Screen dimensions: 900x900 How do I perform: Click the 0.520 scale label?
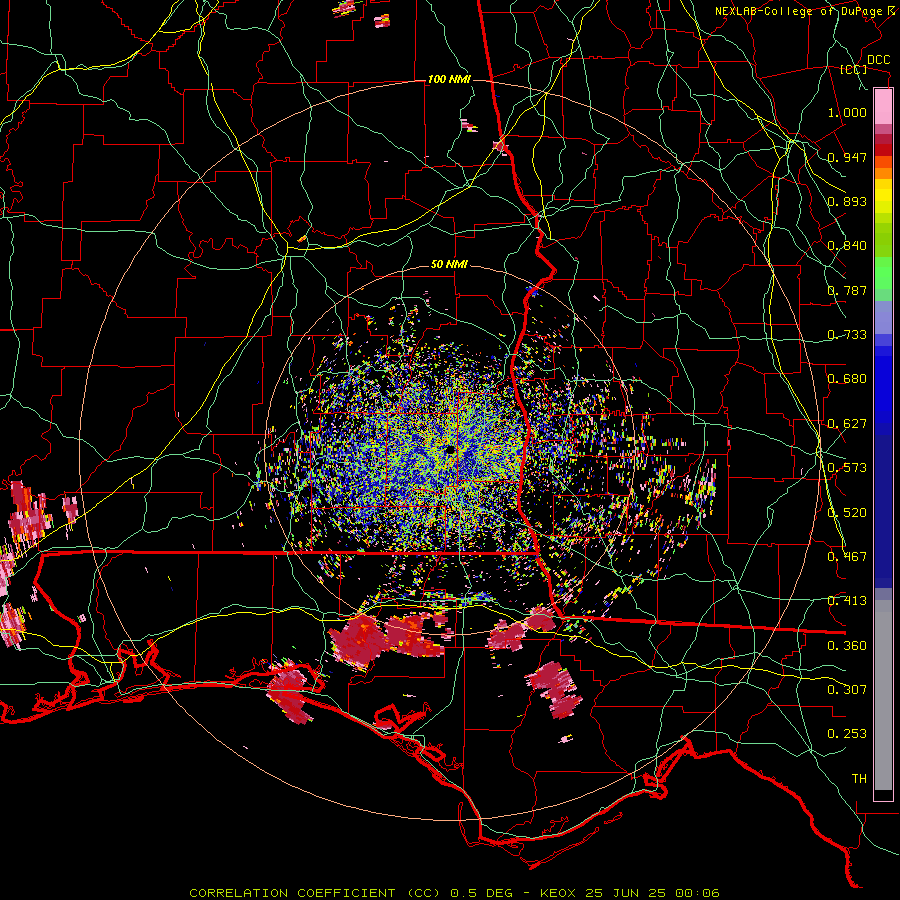click(x=847, y=513)
